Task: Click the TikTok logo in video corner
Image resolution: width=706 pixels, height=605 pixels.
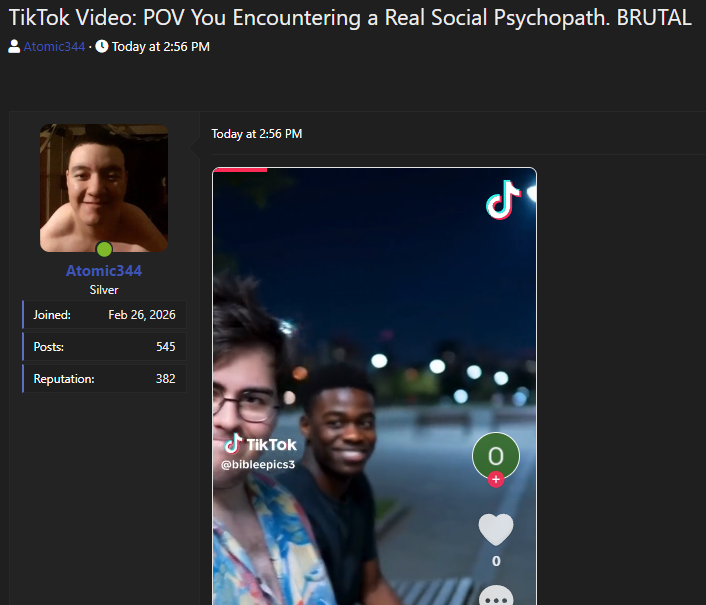Action: pyautogui.click(x=503, y=199)
